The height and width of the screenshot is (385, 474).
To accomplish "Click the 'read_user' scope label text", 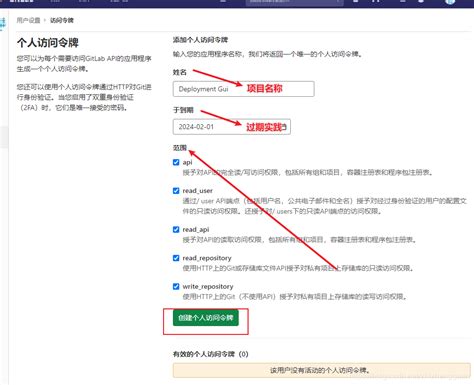I will [197, 191].
